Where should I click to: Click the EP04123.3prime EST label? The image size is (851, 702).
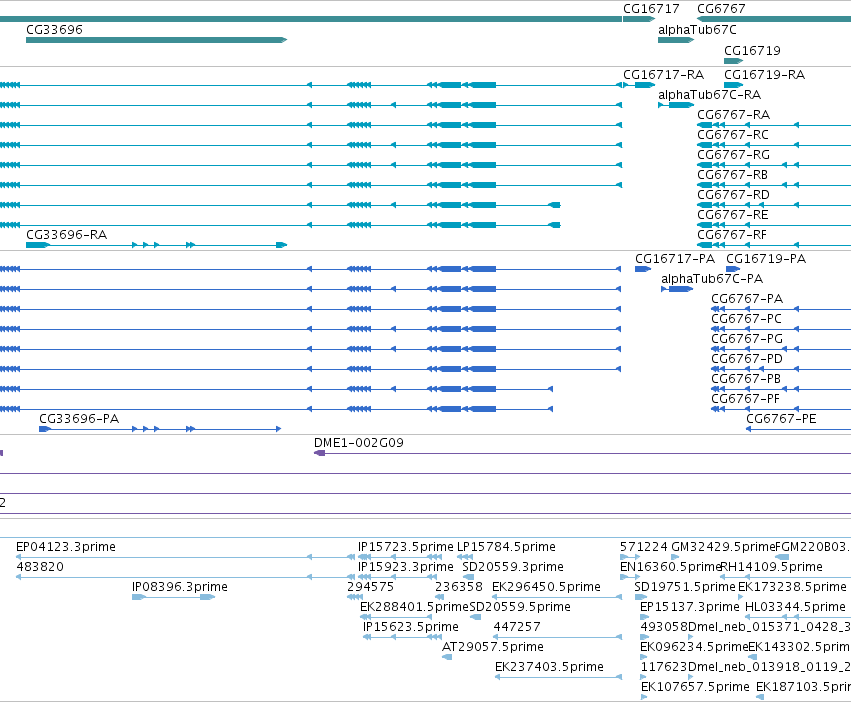tap(66, 547)
